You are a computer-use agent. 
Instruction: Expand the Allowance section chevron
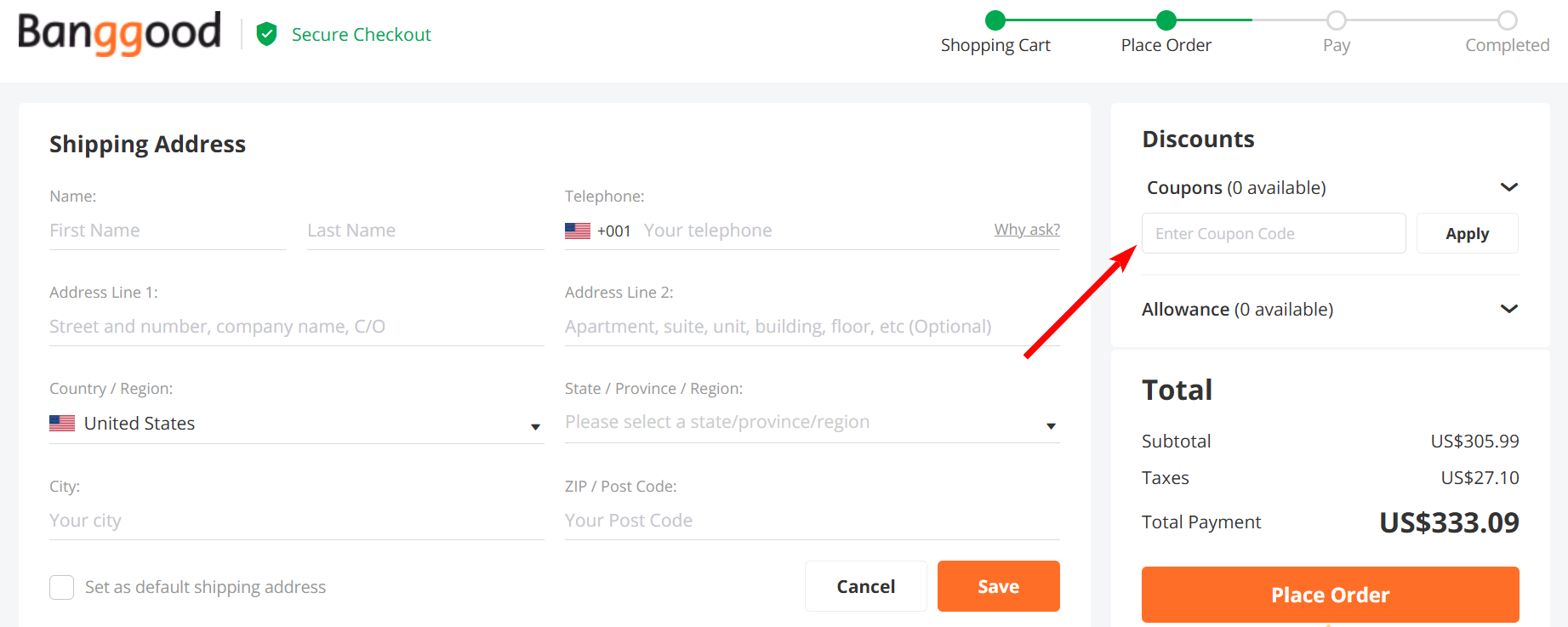coord(1509,309)
